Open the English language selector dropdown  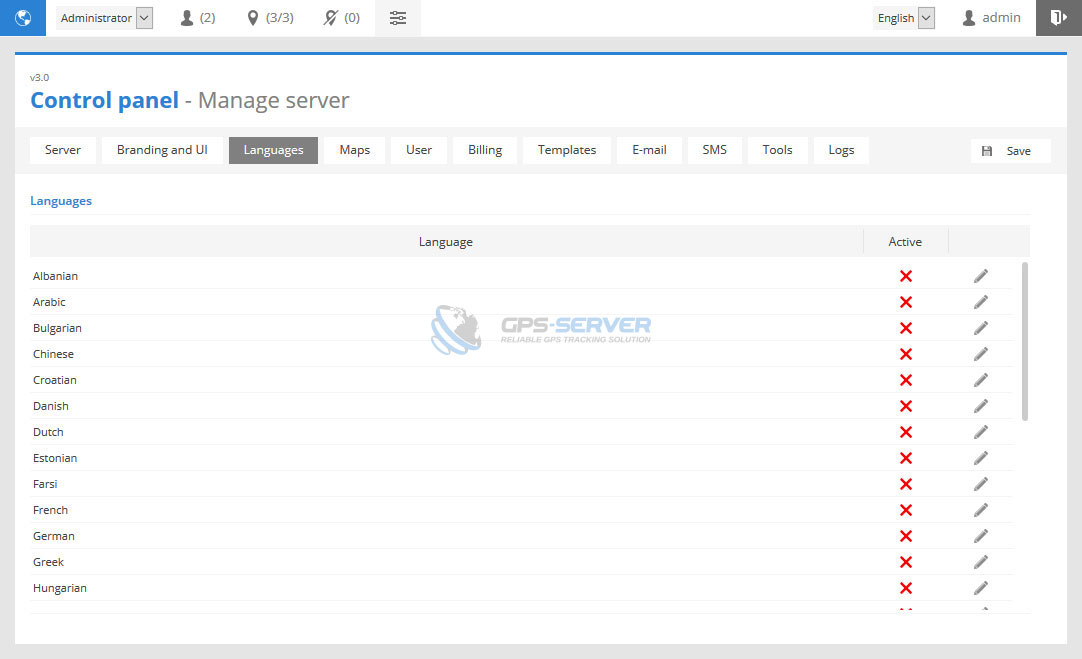(905, 18)
